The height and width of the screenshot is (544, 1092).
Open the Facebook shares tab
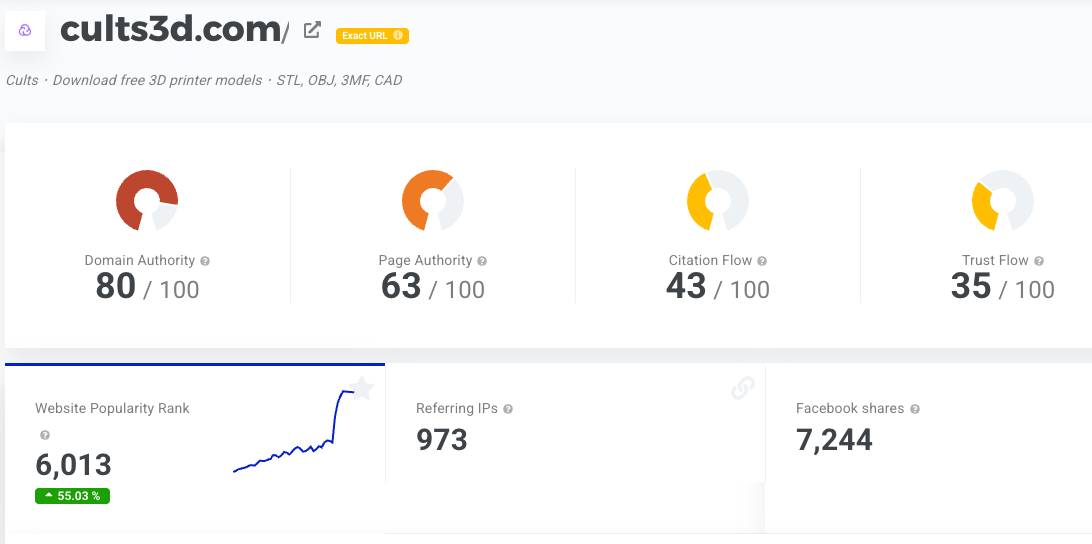point(849,408)
